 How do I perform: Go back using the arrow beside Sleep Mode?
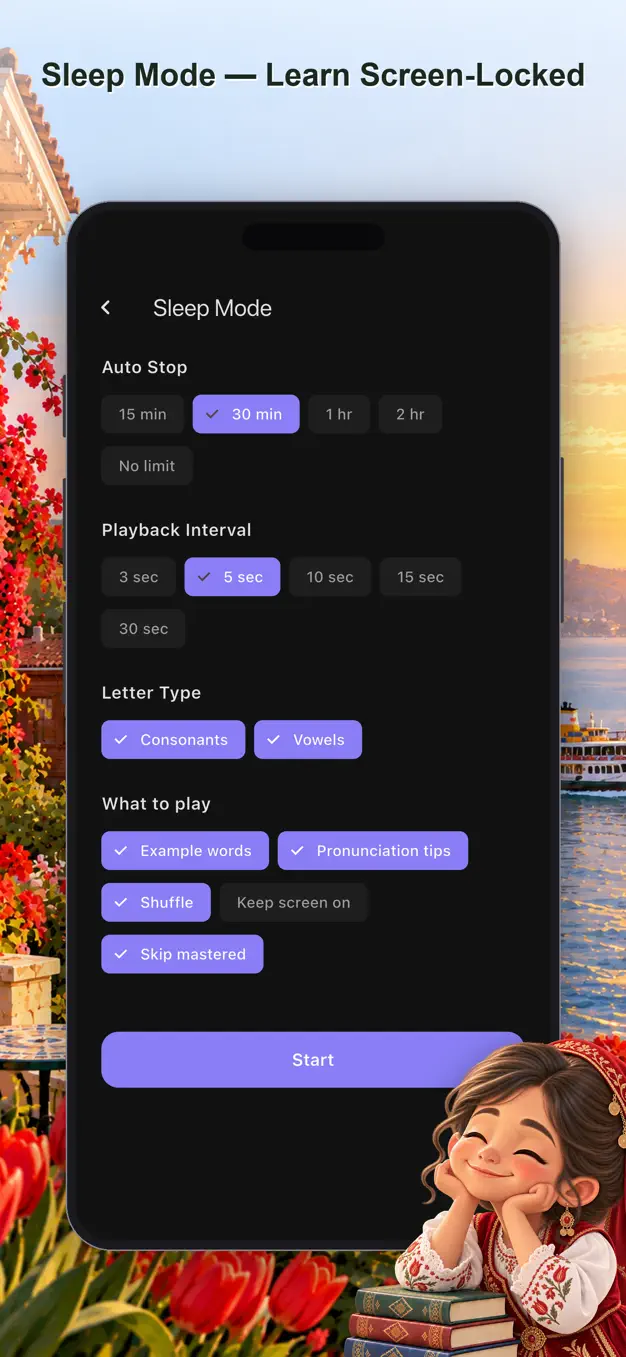click(106, 308)
